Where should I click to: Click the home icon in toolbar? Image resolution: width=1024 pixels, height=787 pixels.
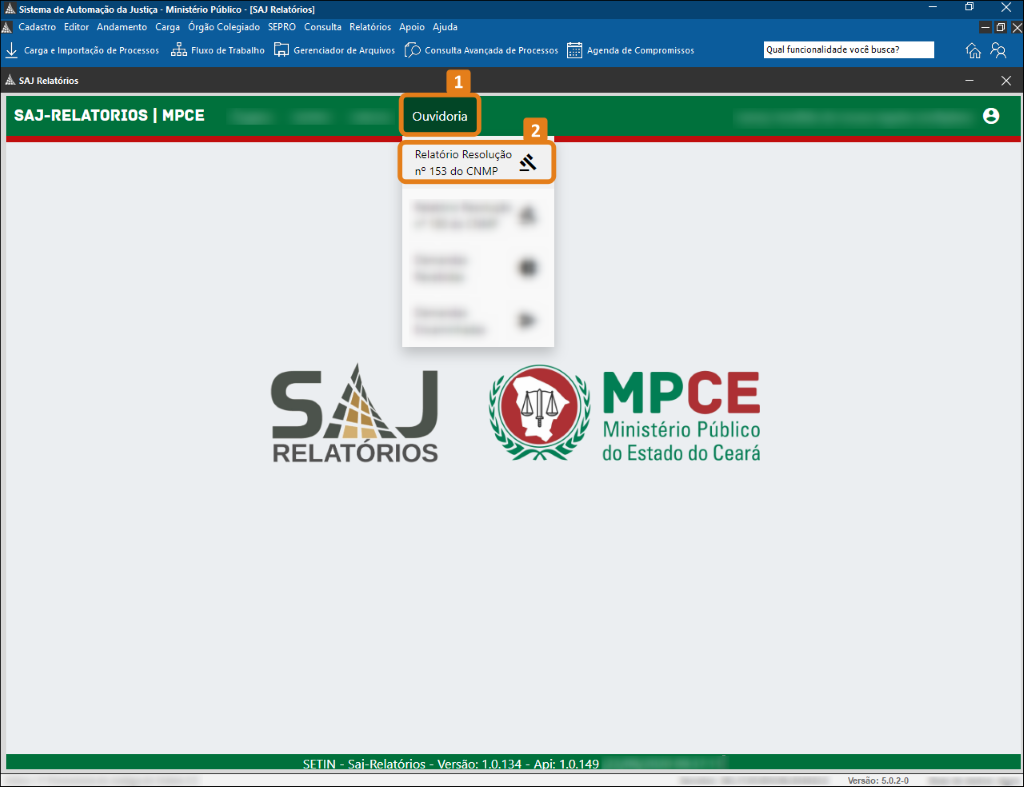[x=973, y=50]
